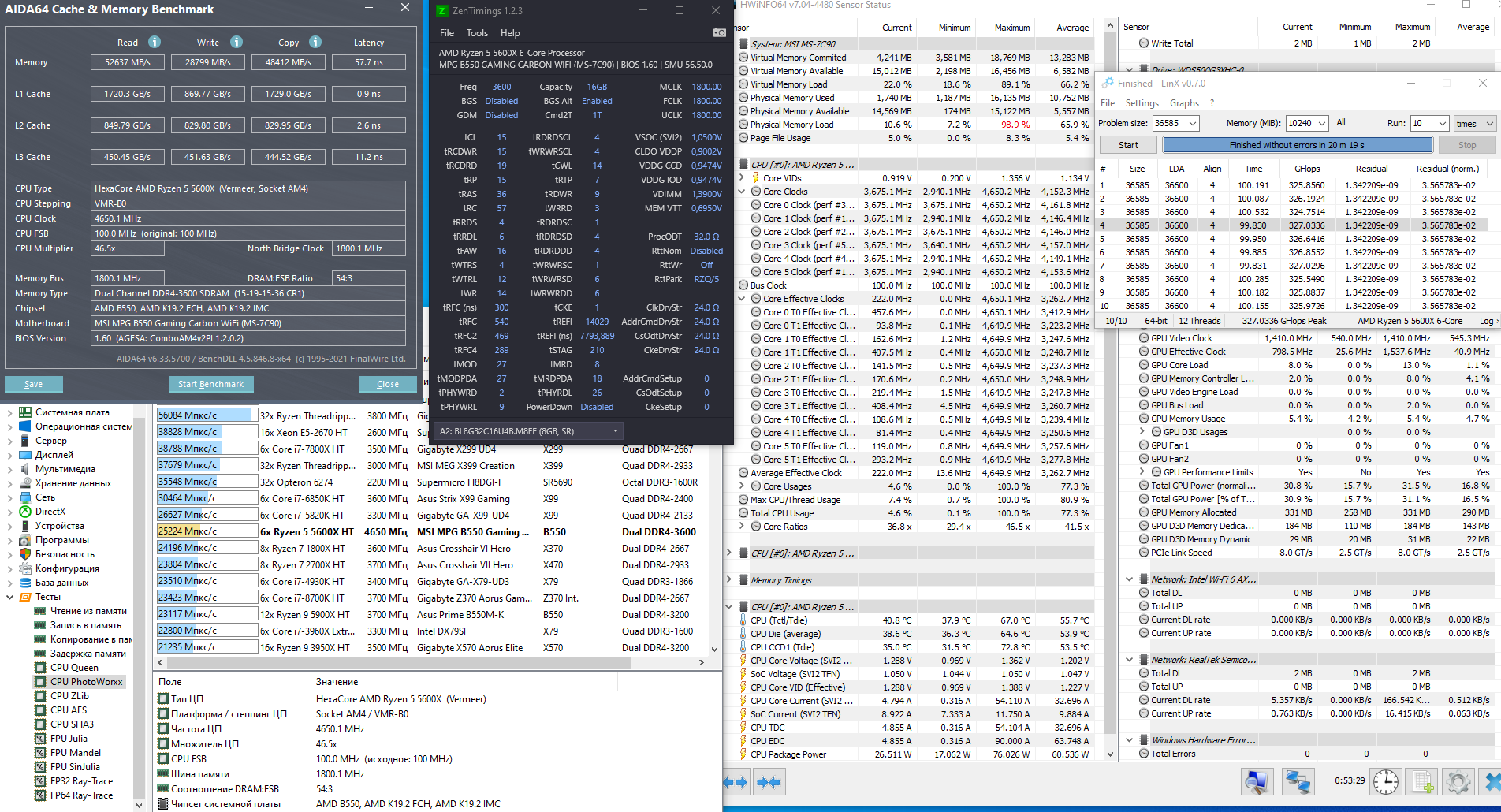Screen dimensions: 1501x812
Task: Click the HWiNFO expand columns arrows icon
Action: click(x=736, y=782)
